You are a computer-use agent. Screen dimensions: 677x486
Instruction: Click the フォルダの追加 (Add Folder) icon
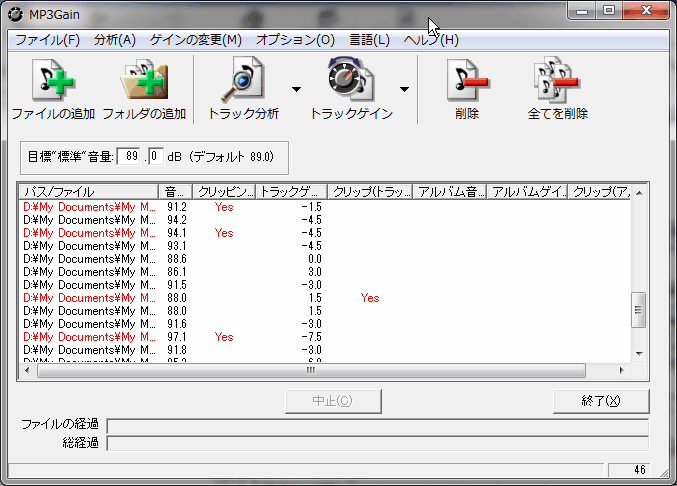pyautogui.click(x=144, y=81)
